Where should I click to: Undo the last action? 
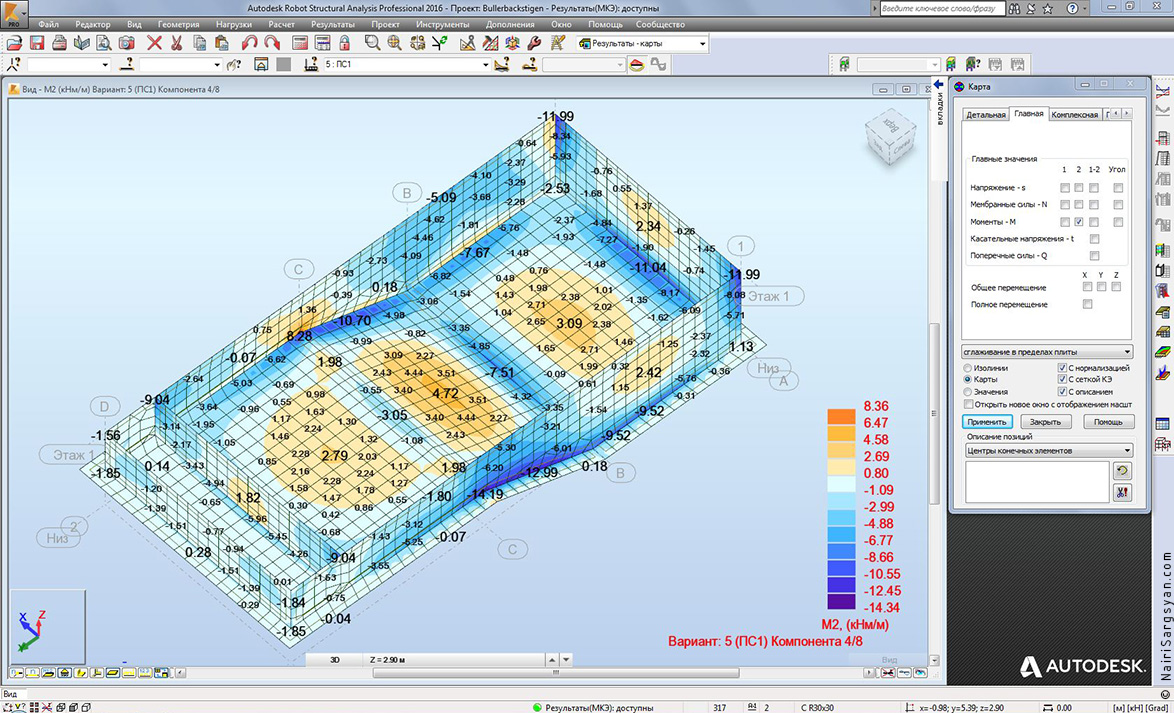tap(249, 43)
